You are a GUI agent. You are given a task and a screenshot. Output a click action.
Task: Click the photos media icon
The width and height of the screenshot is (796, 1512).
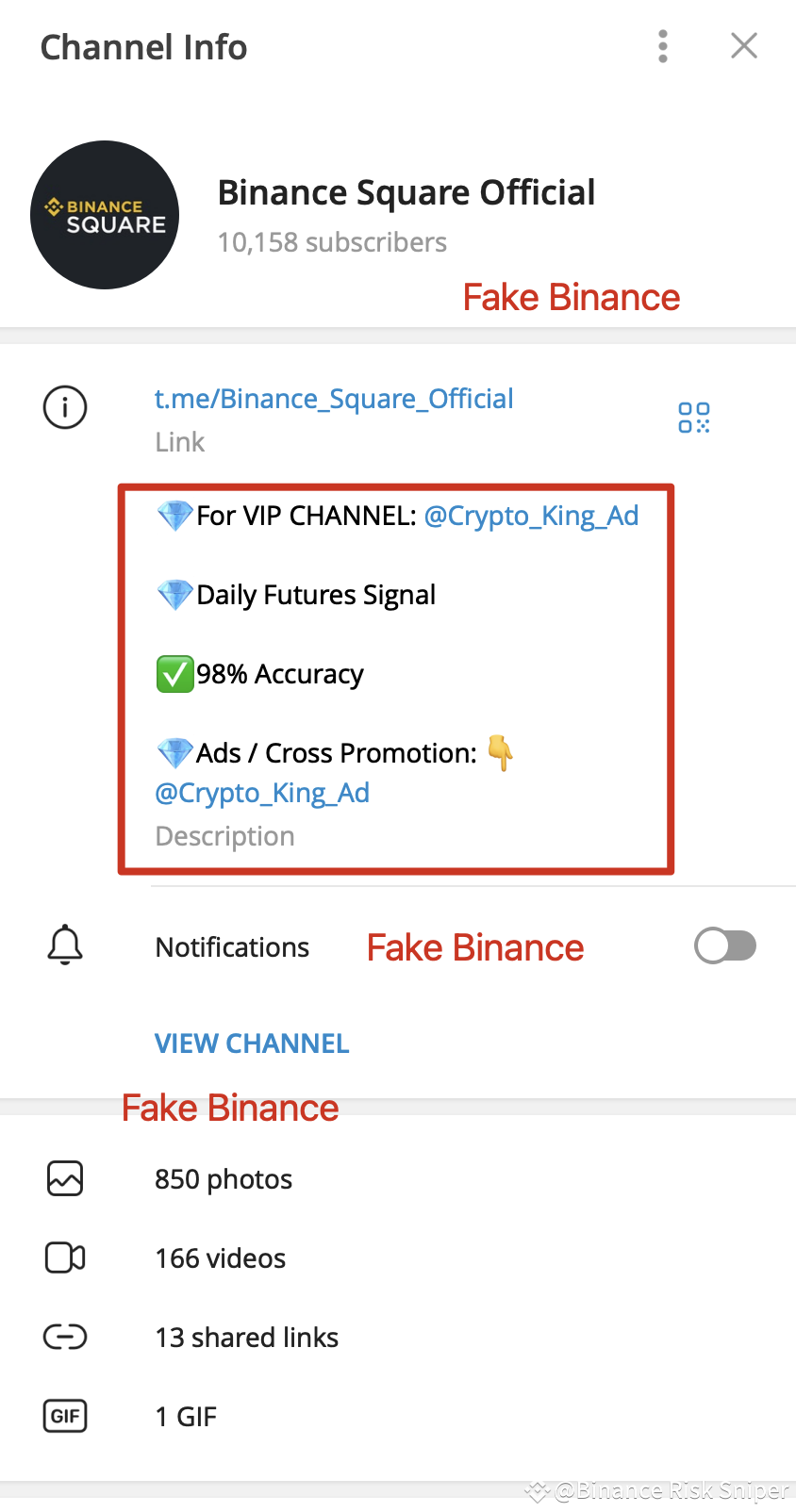point(64,1178)
